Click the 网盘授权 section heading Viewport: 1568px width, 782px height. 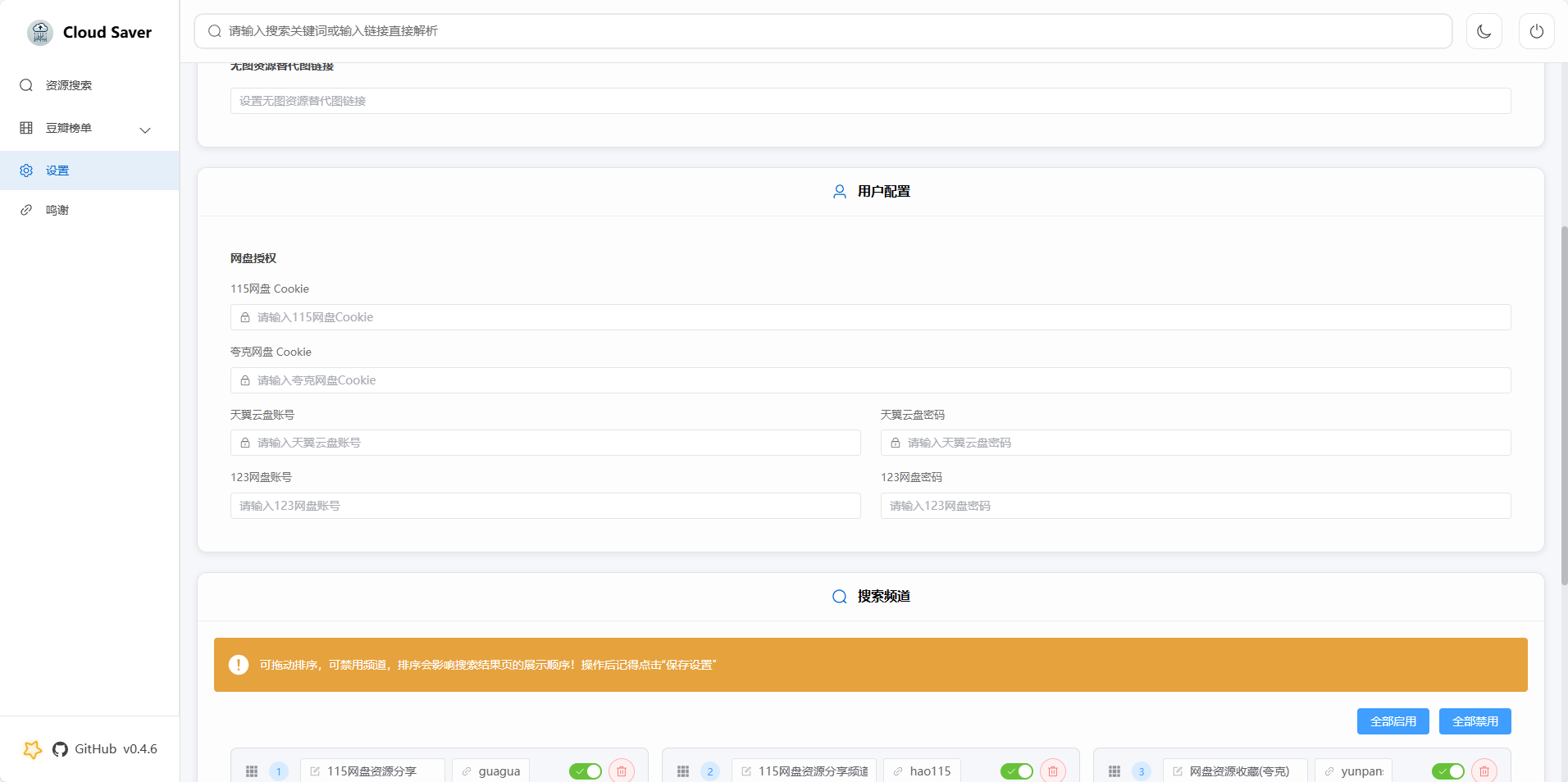pyautogui.click(x=253, y=258)
